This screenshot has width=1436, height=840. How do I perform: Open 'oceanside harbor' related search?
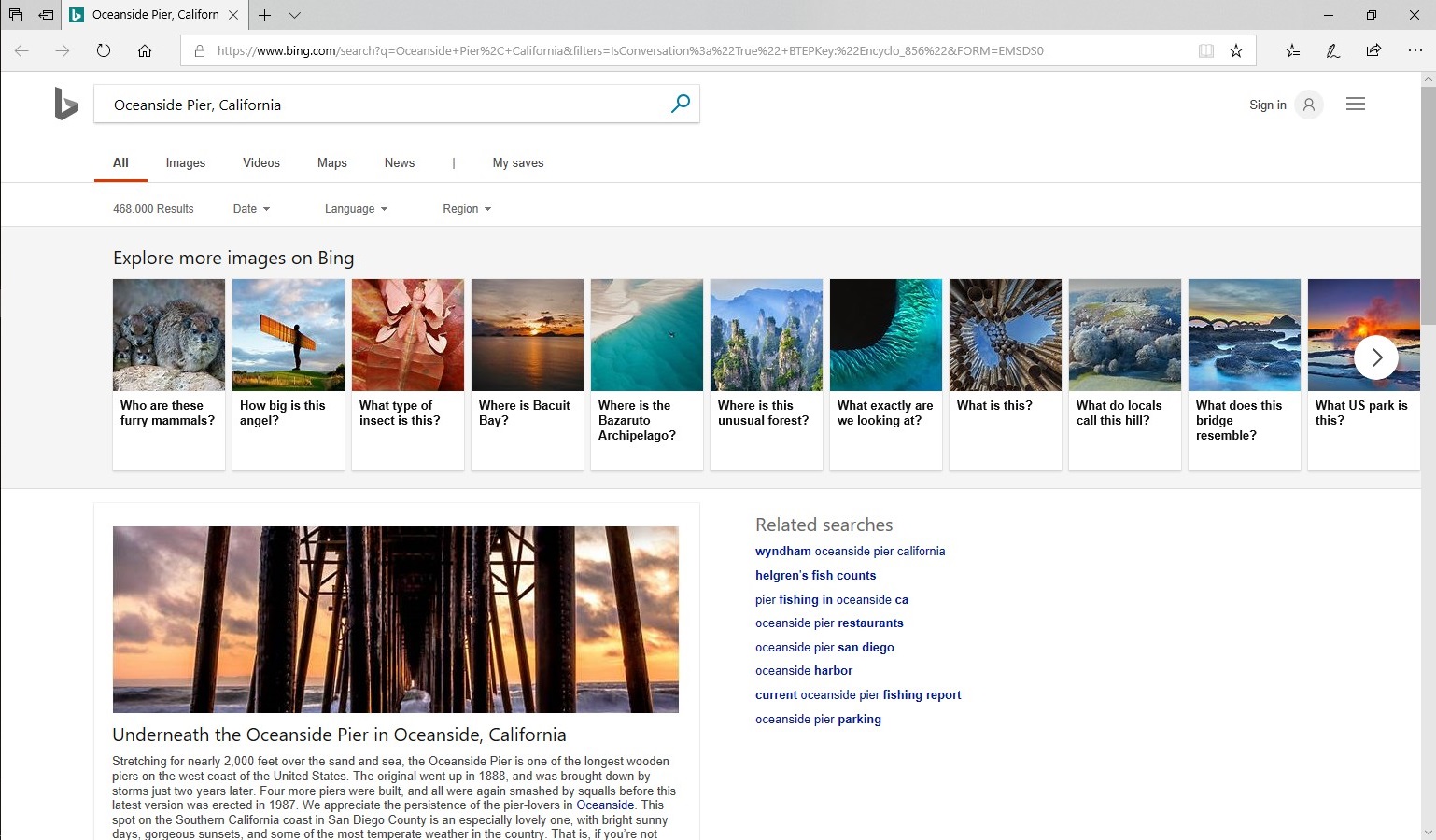[804, 671]
